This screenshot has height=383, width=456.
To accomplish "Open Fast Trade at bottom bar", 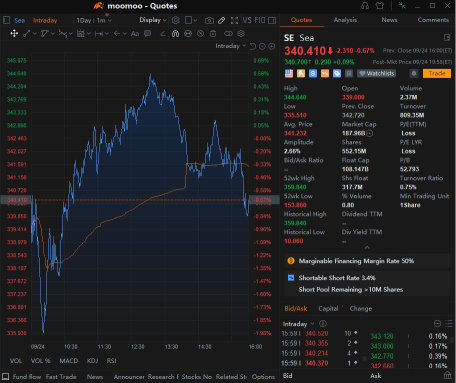I will (61, 377).
